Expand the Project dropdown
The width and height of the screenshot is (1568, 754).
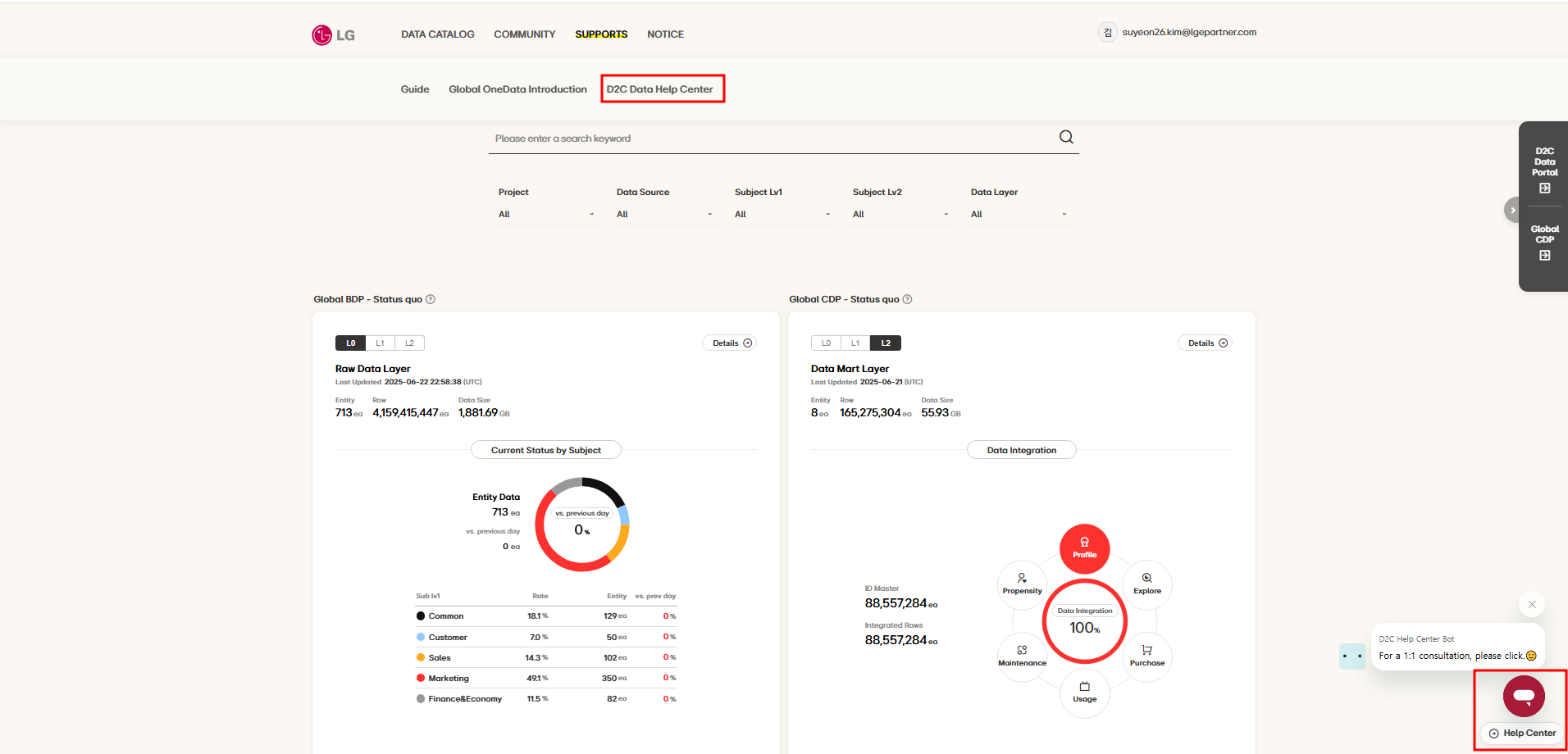tap(545, 214)
